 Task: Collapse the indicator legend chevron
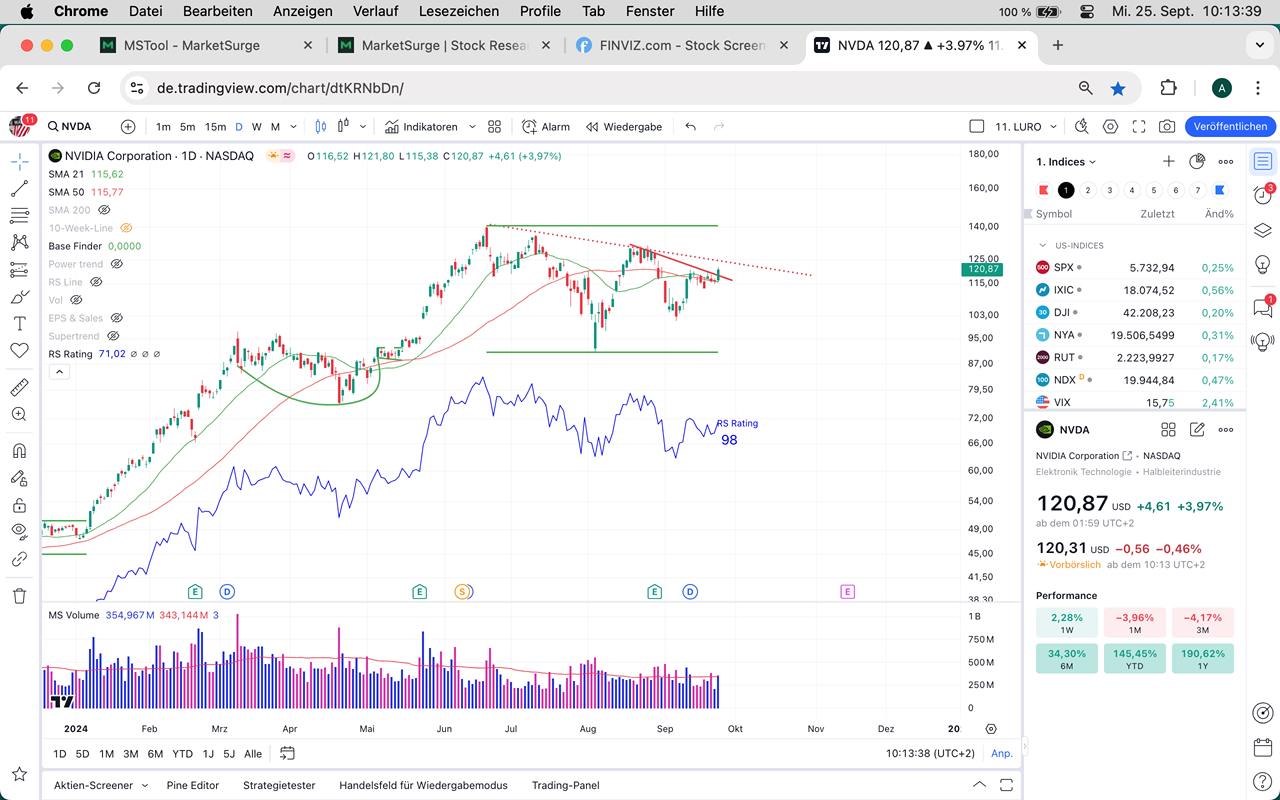pos(59,372)
